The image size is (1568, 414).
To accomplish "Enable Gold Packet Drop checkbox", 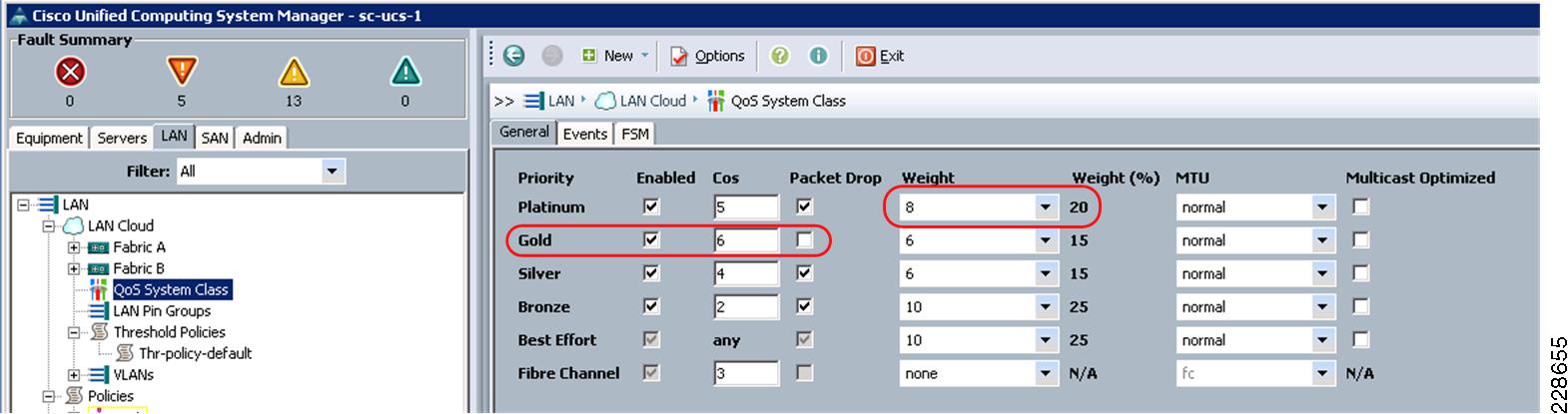I will [804, 239].
